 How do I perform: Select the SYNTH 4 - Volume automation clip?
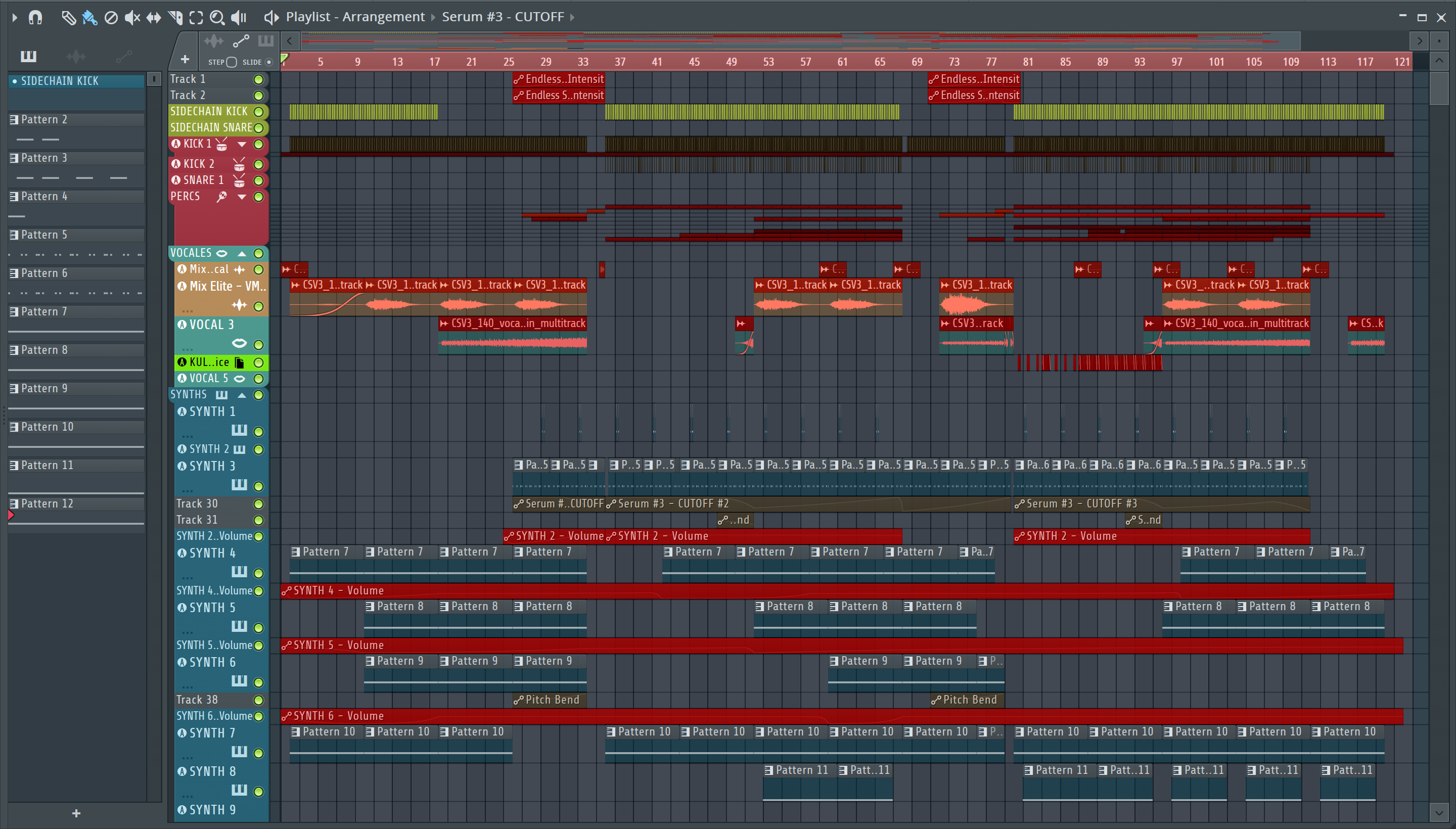coord(837,590)
